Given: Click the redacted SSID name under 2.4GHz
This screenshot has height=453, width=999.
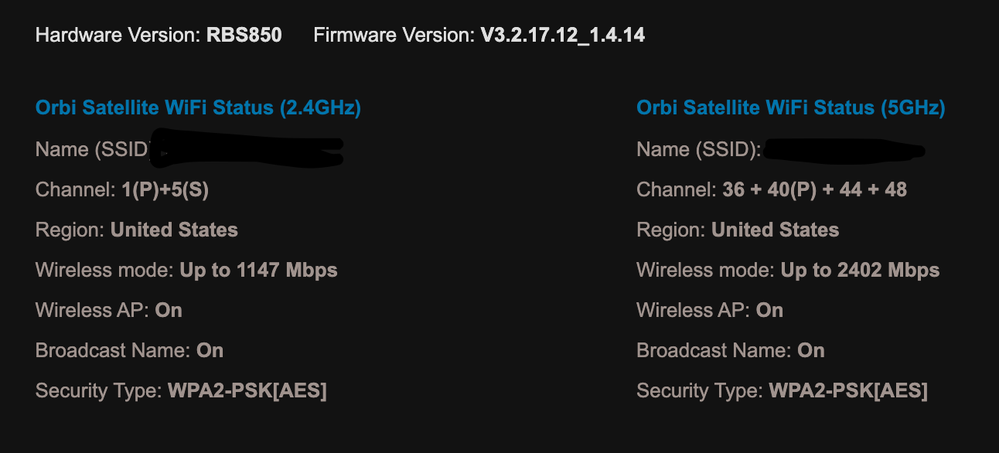Looking at the screenshot, I should coord(250,150).
